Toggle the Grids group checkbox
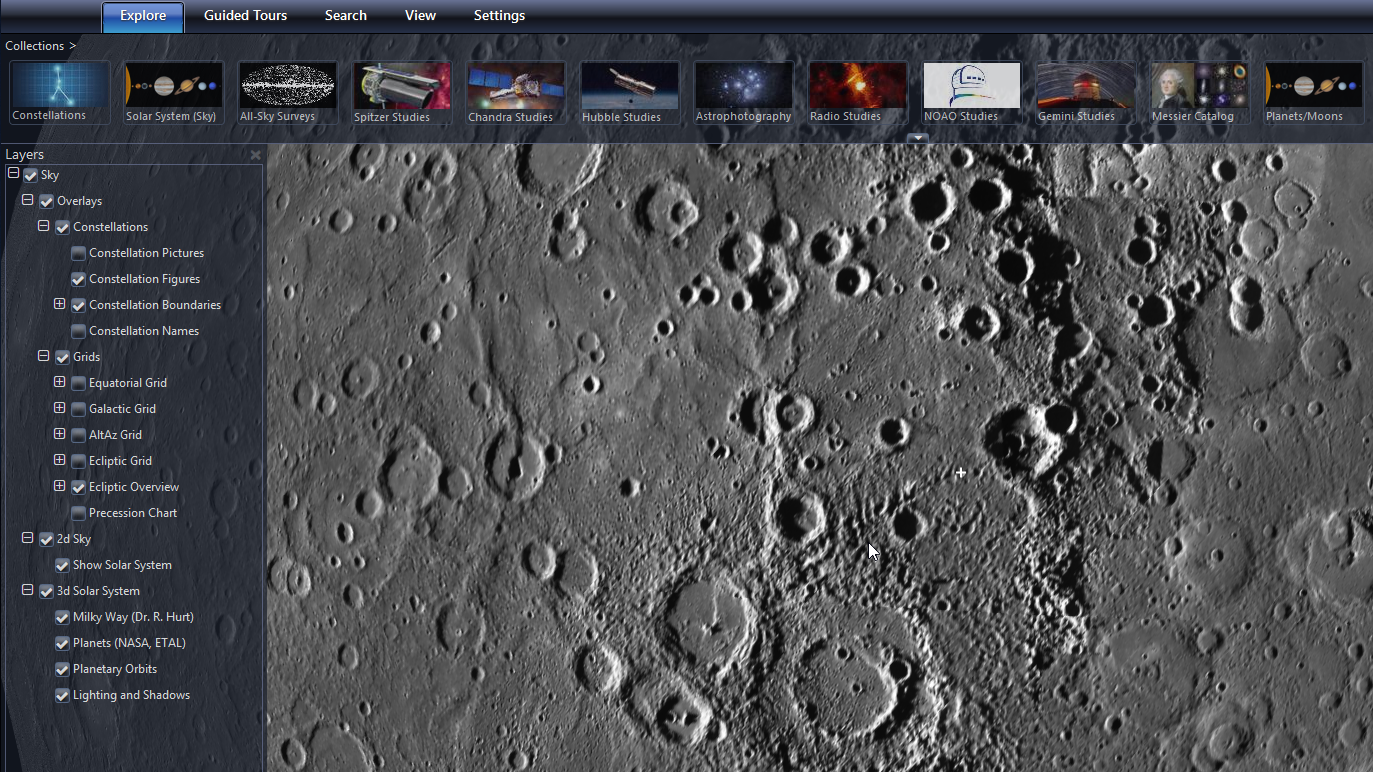1373x772 pixels. [62, 357]
